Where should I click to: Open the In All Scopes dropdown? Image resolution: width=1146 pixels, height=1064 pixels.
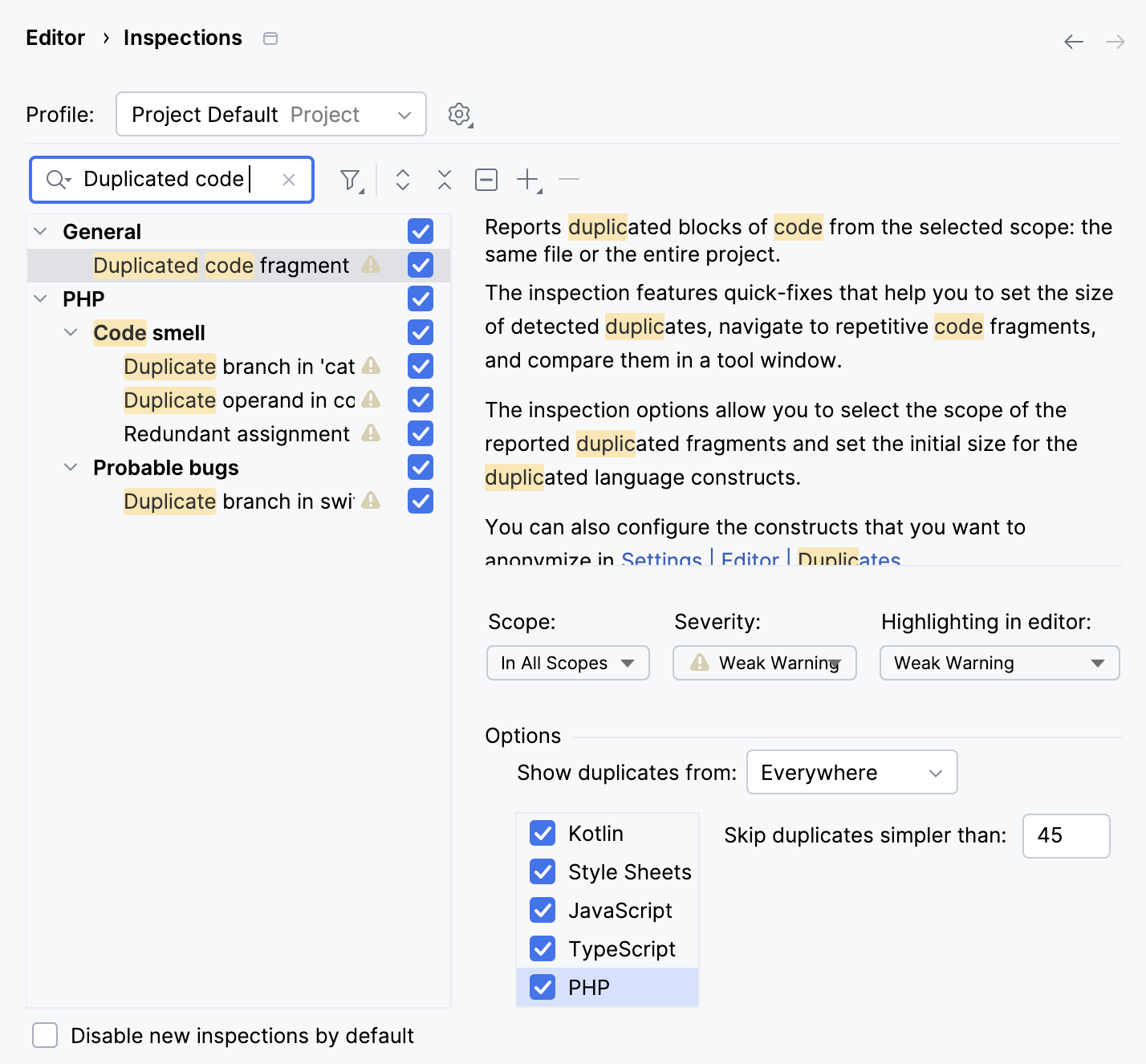pos(567,663)
